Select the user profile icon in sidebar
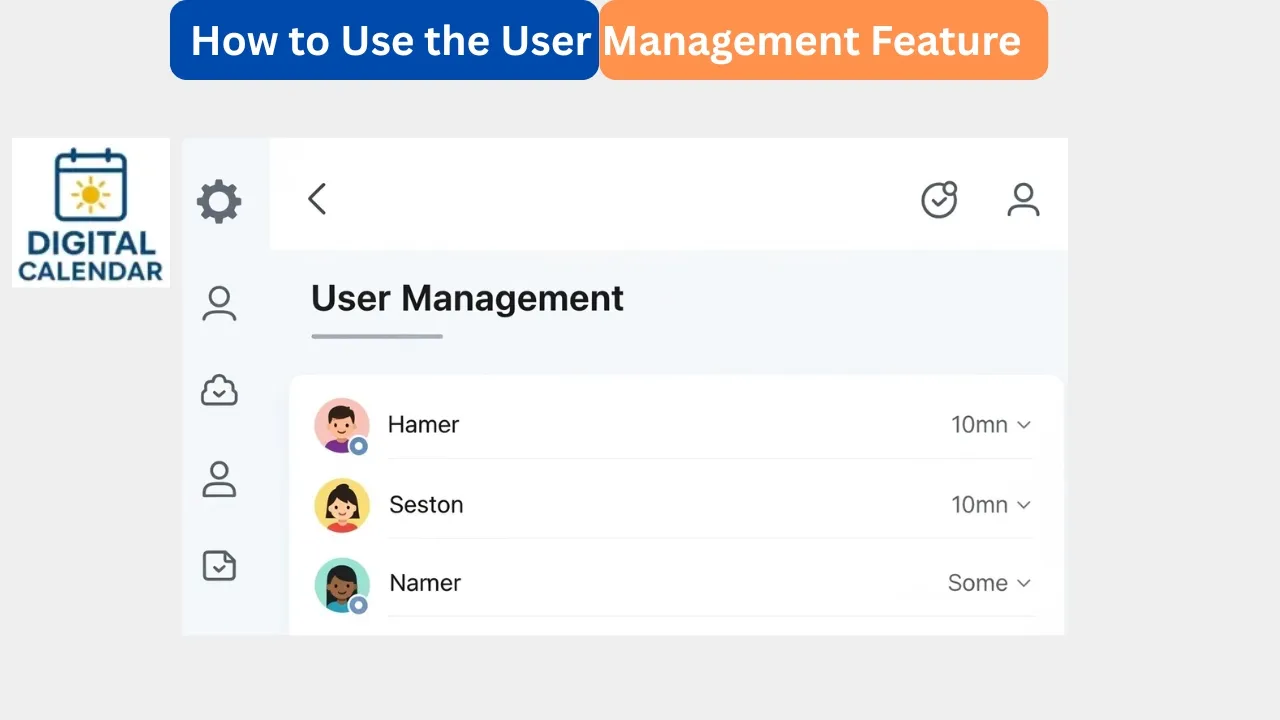The width and height of the screenshot is (1280, 720). click(219, 303)
